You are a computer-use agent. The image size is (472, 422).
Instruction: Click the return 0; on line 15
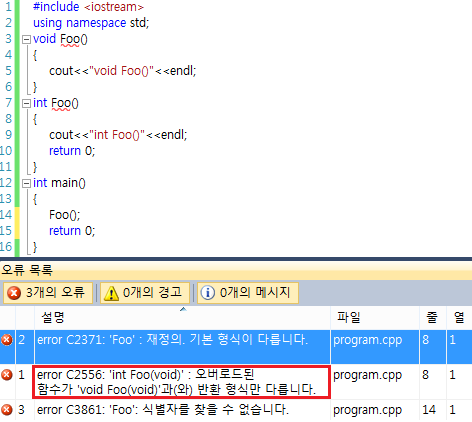coord(72,231)
